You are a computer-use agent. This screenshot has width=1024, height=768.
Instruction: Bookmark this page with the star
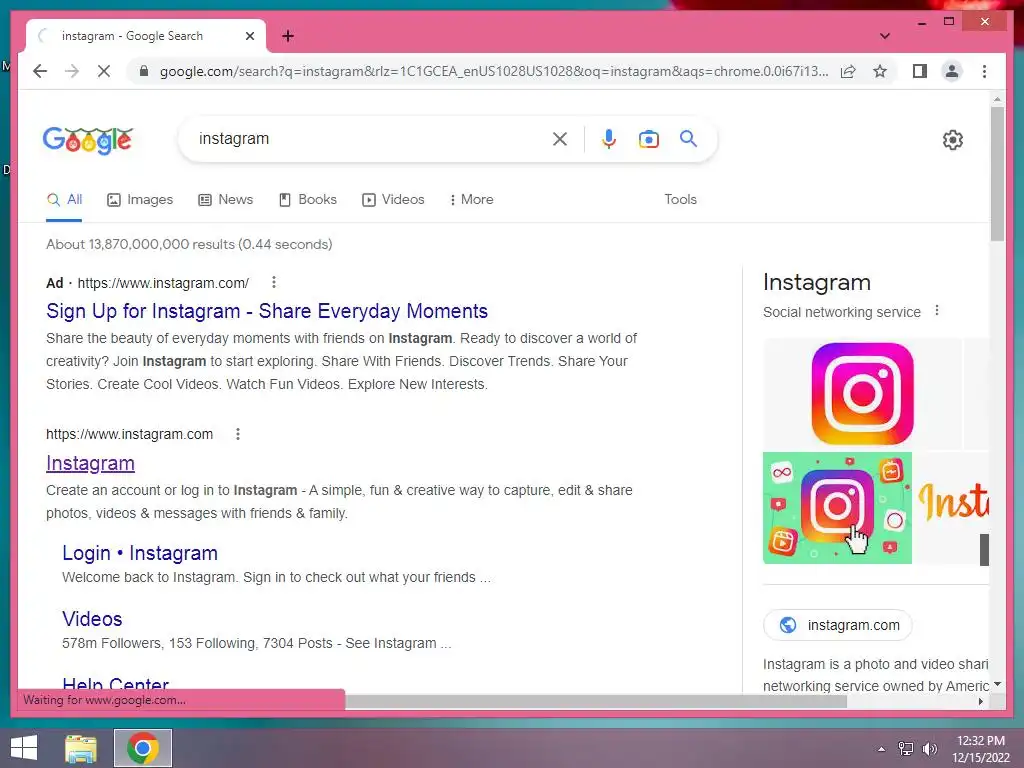tap(880, 71)
